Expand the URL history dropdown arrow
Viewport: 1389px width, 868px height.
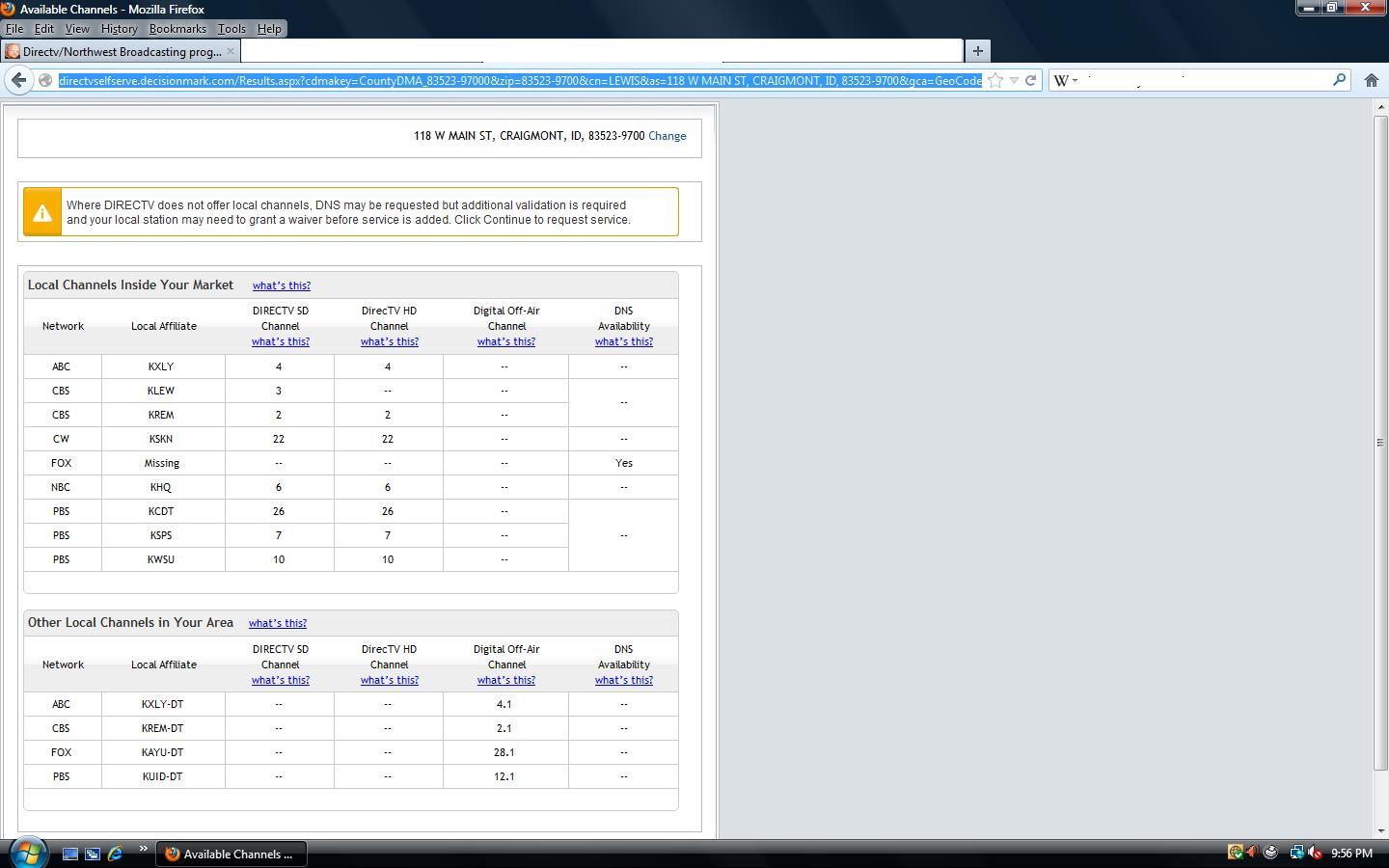1014,81
